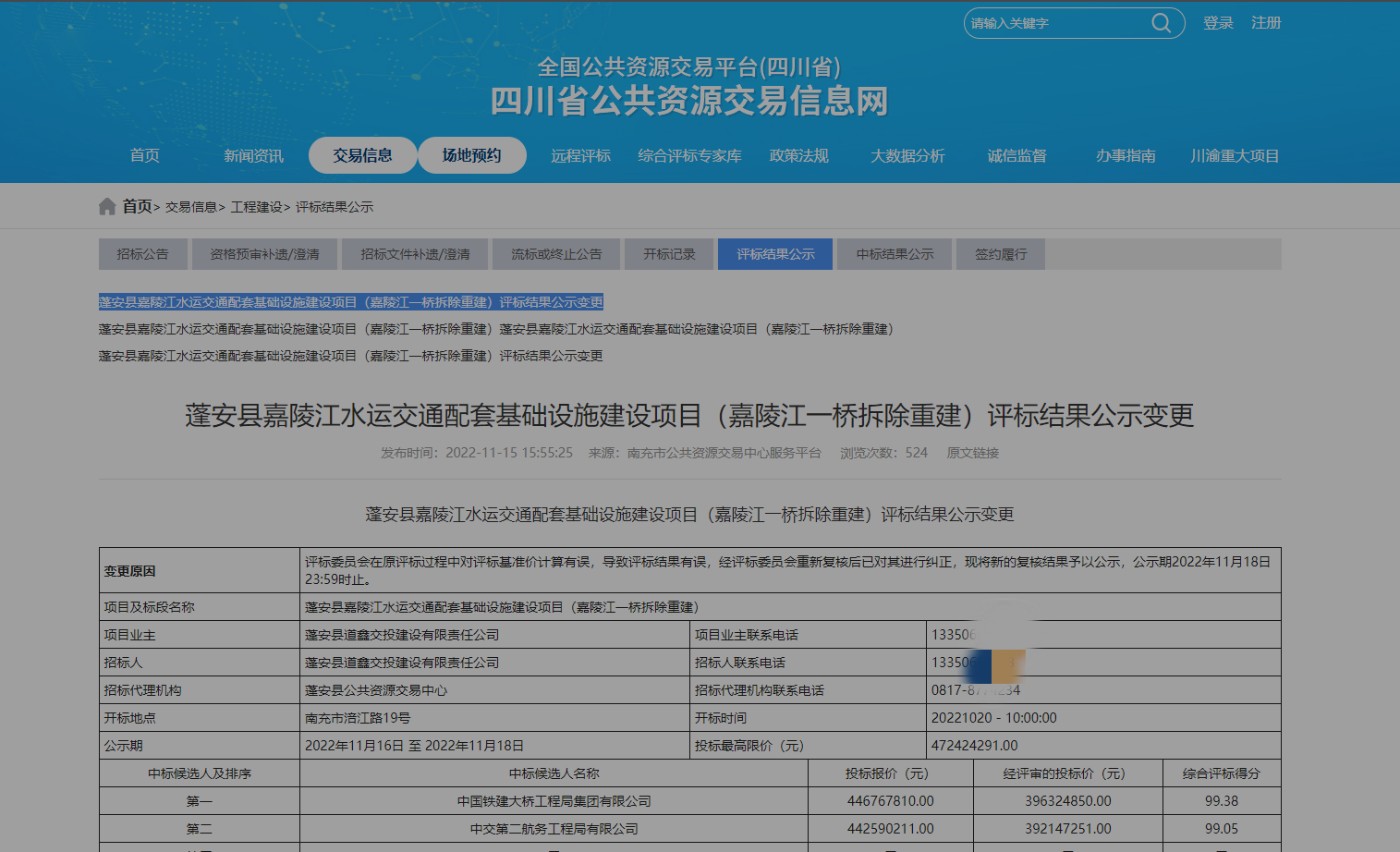The height and width of the screenshot is (852, 1400).
Task: Focus the keyword search input field
Action: pyautogui.click(x=1058, y=23)
